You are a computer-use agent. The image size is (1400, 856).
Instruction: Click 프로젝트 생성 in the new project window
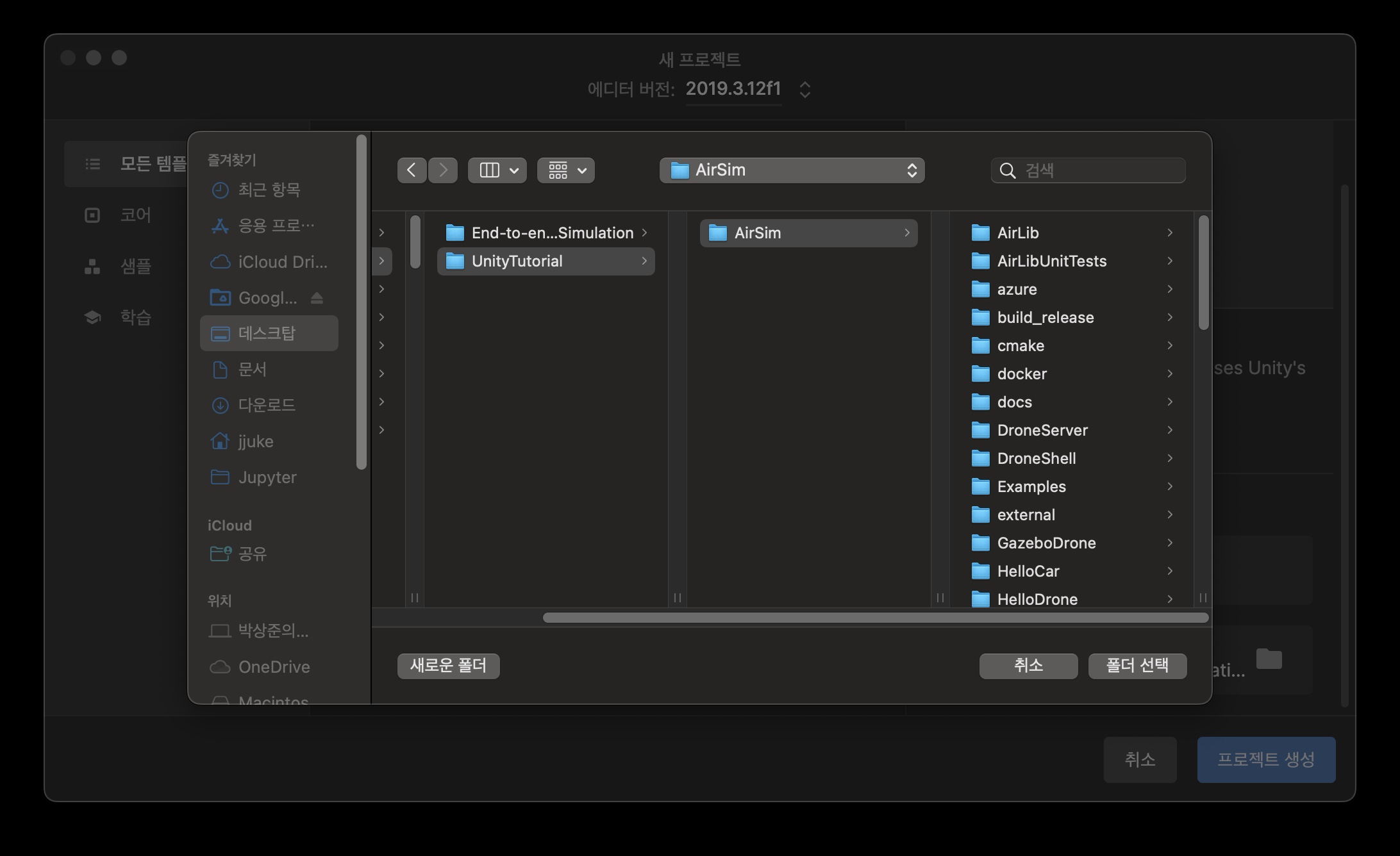click(1266, 760)
